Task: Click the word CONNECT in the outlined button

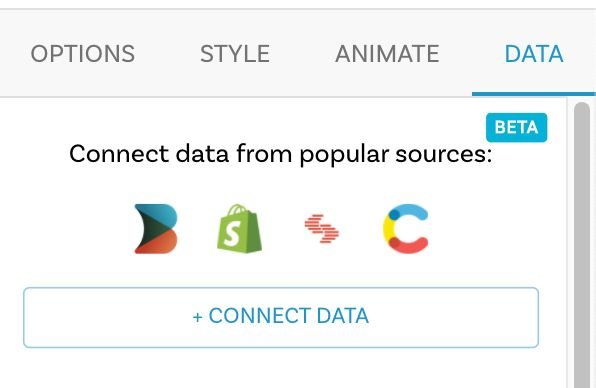Action: (260, 316)
